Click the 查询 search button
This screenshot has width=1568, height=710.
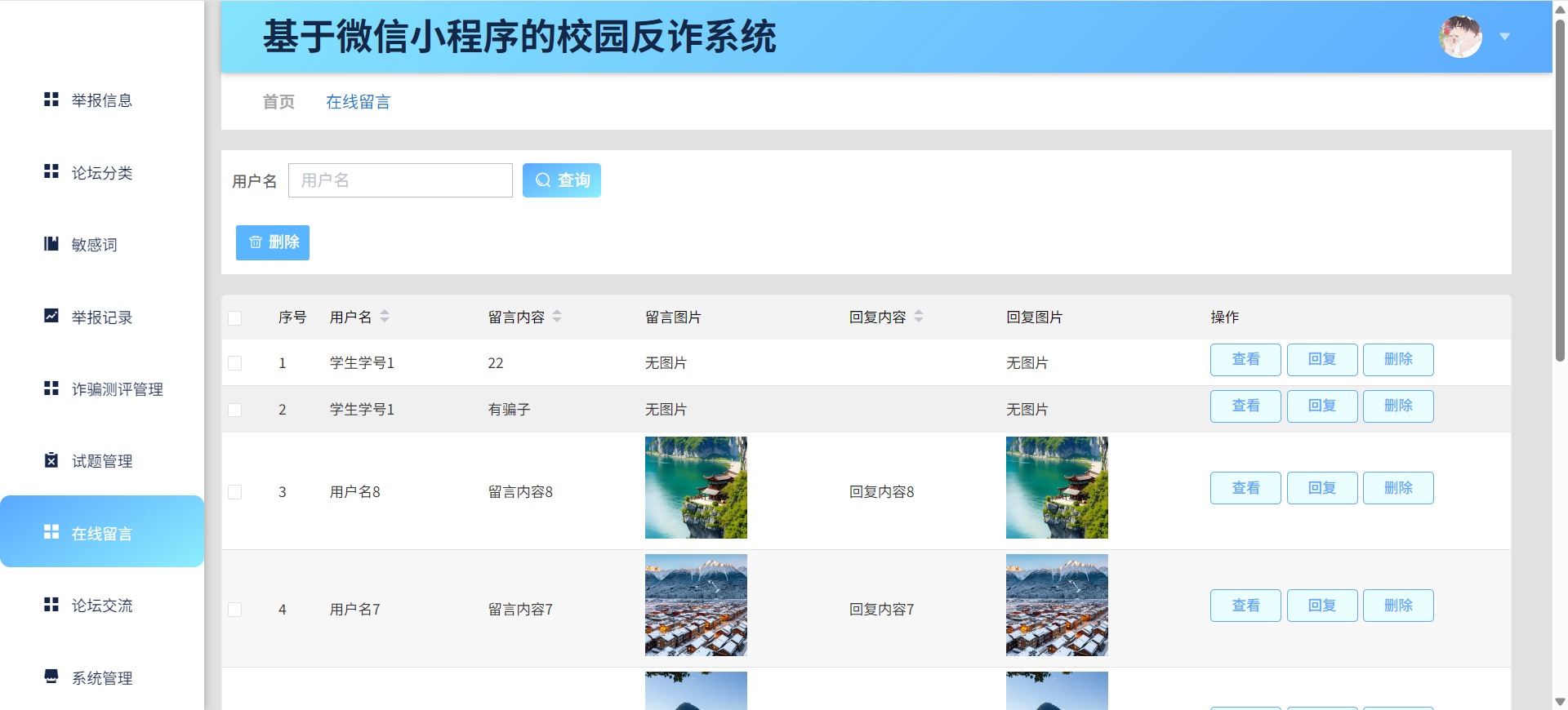[562, 180]
